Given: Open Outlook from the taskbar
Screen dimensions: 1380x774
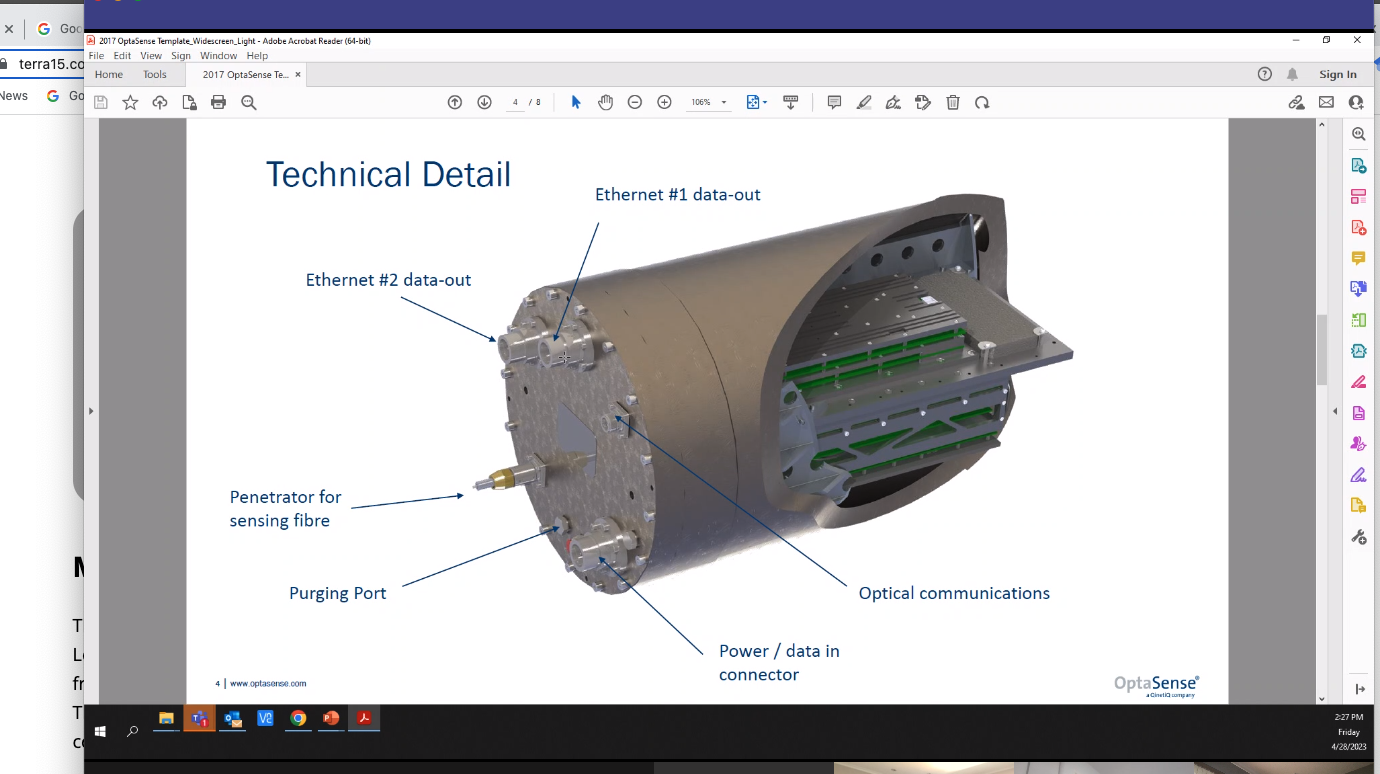Looking at the screenshot, I should tap(232, 719).
